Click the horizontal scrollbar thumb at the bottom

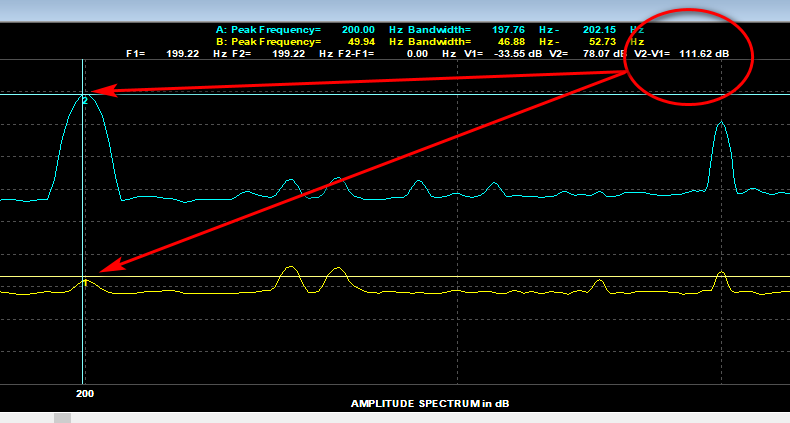coord(62,418)
